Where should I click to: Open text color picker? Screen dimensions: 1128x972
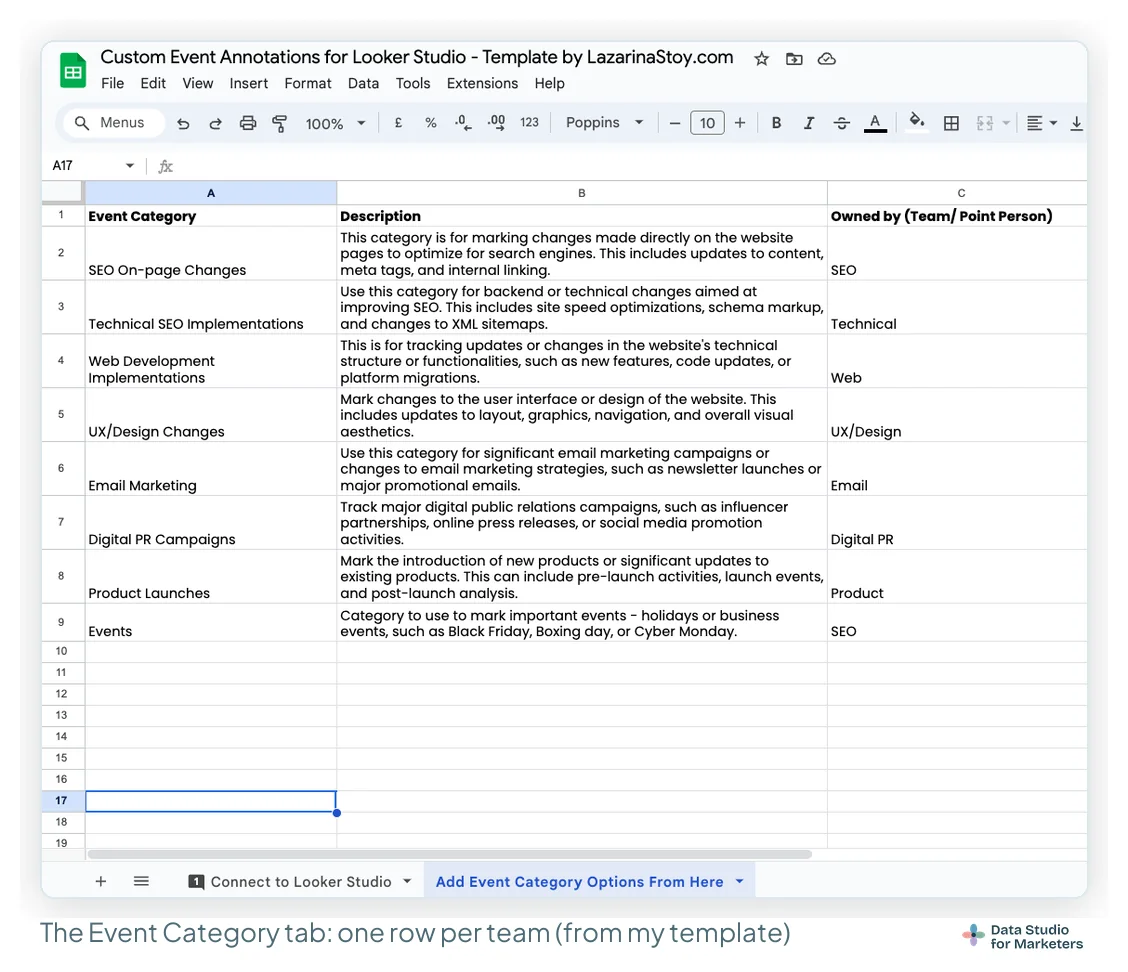[x=875, y=123]
